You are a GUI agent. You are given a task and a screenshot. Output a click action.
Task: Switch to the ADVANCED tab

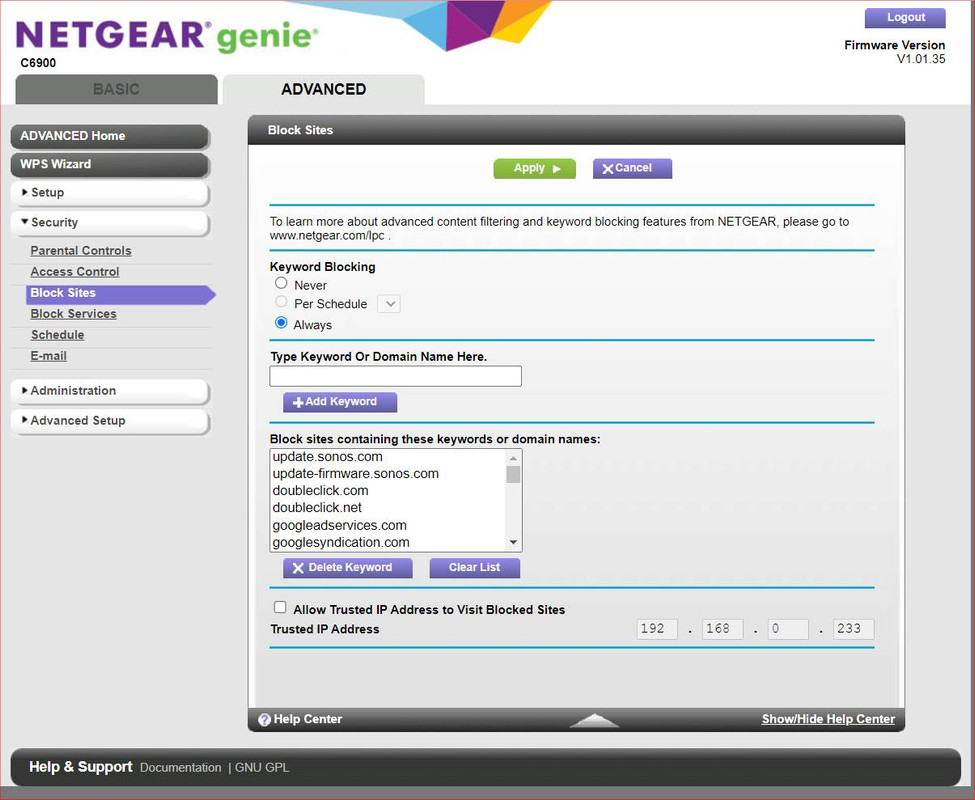tap(323, 89)
